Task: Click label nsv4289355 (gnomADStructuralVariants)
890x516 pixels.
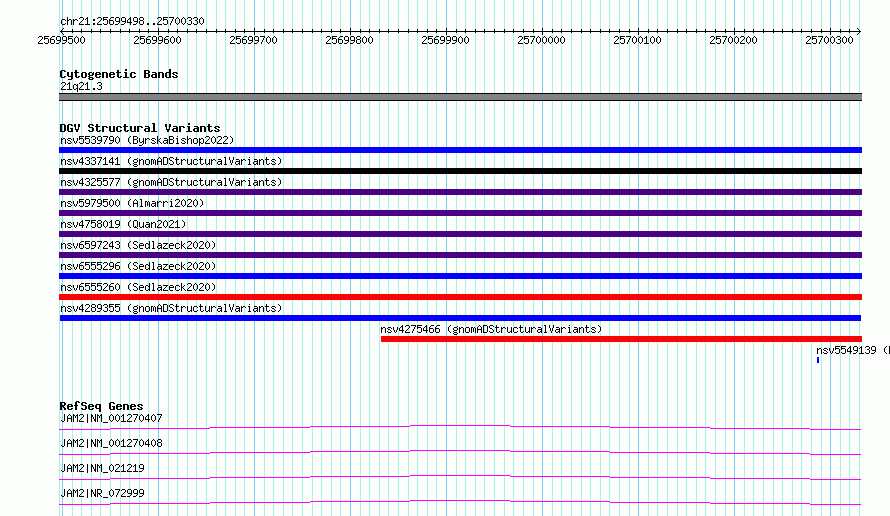Action: pos(171,308)
